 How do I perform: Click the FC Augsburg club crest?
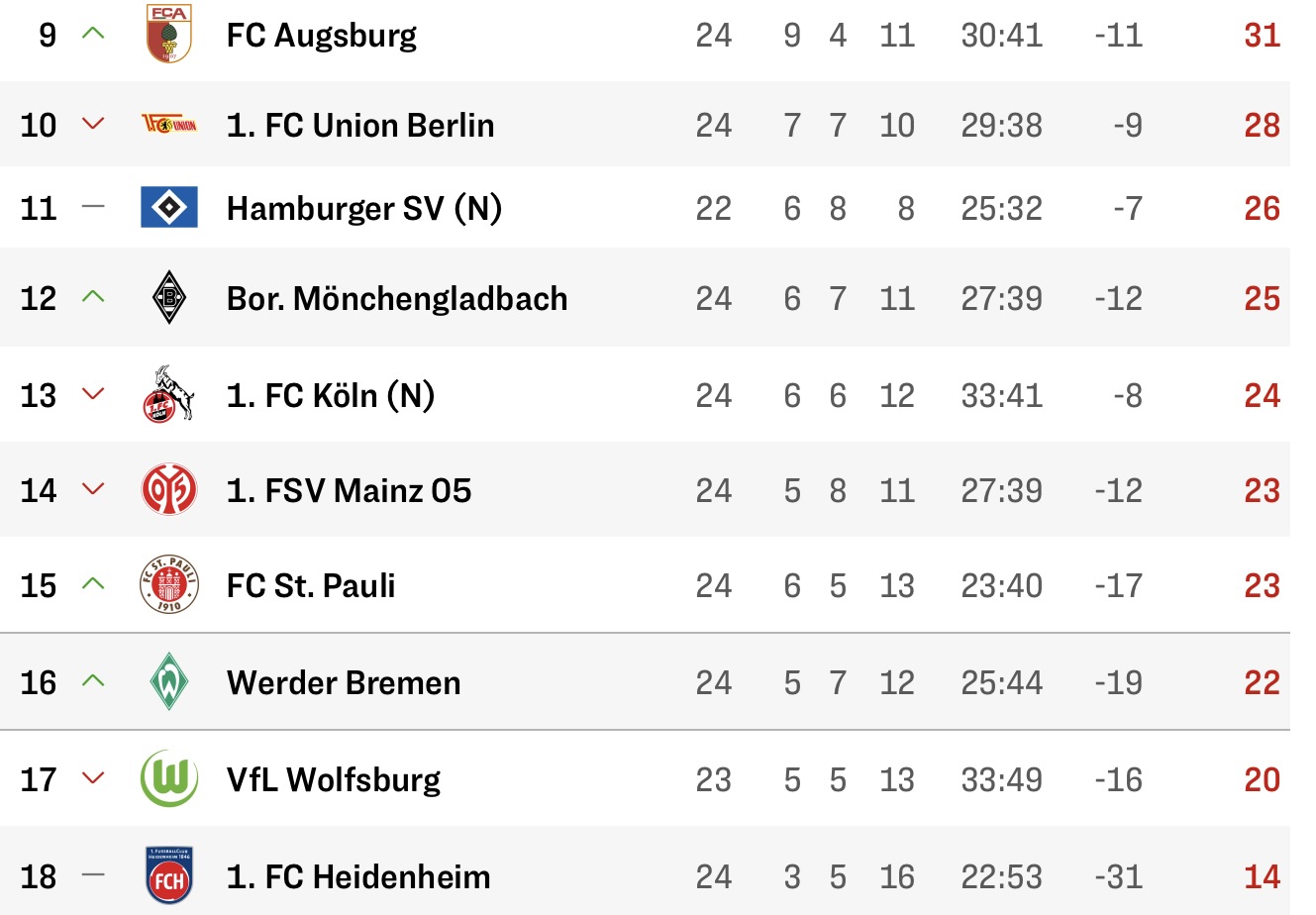[168, 35]
